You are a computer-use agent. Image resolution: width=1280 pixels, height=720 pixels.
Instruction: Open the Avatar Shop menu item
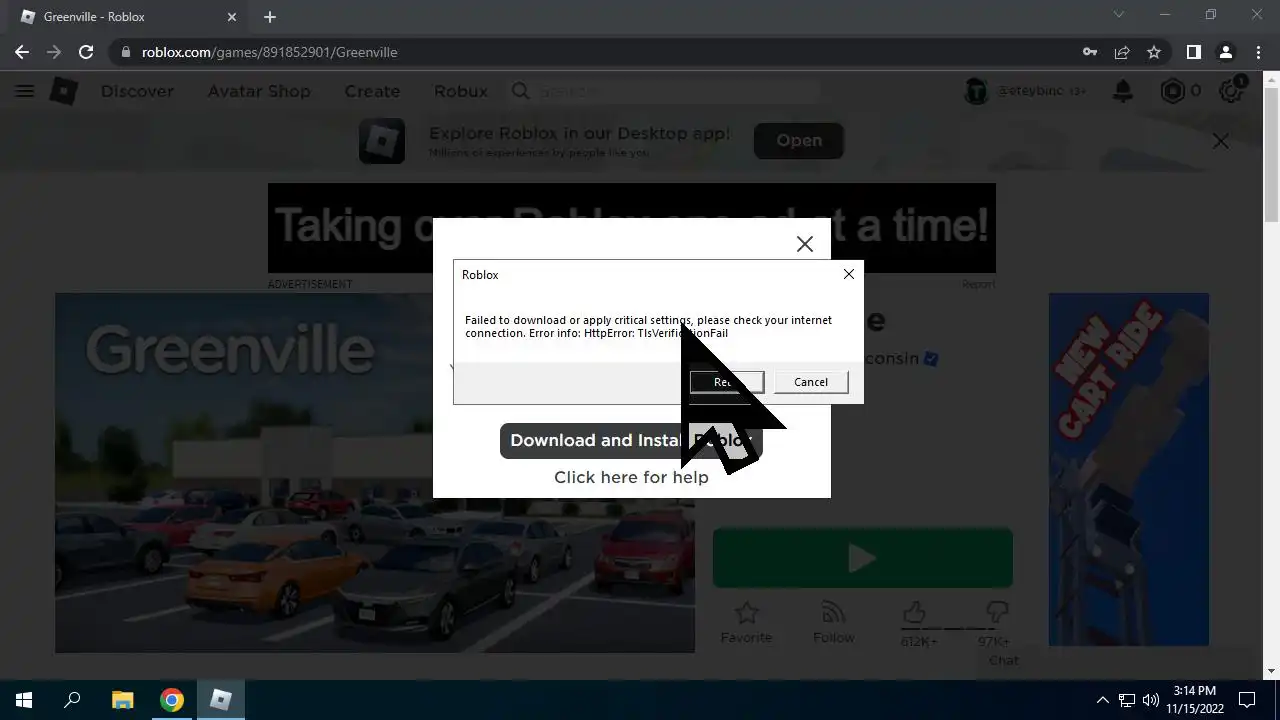(259, 91)
